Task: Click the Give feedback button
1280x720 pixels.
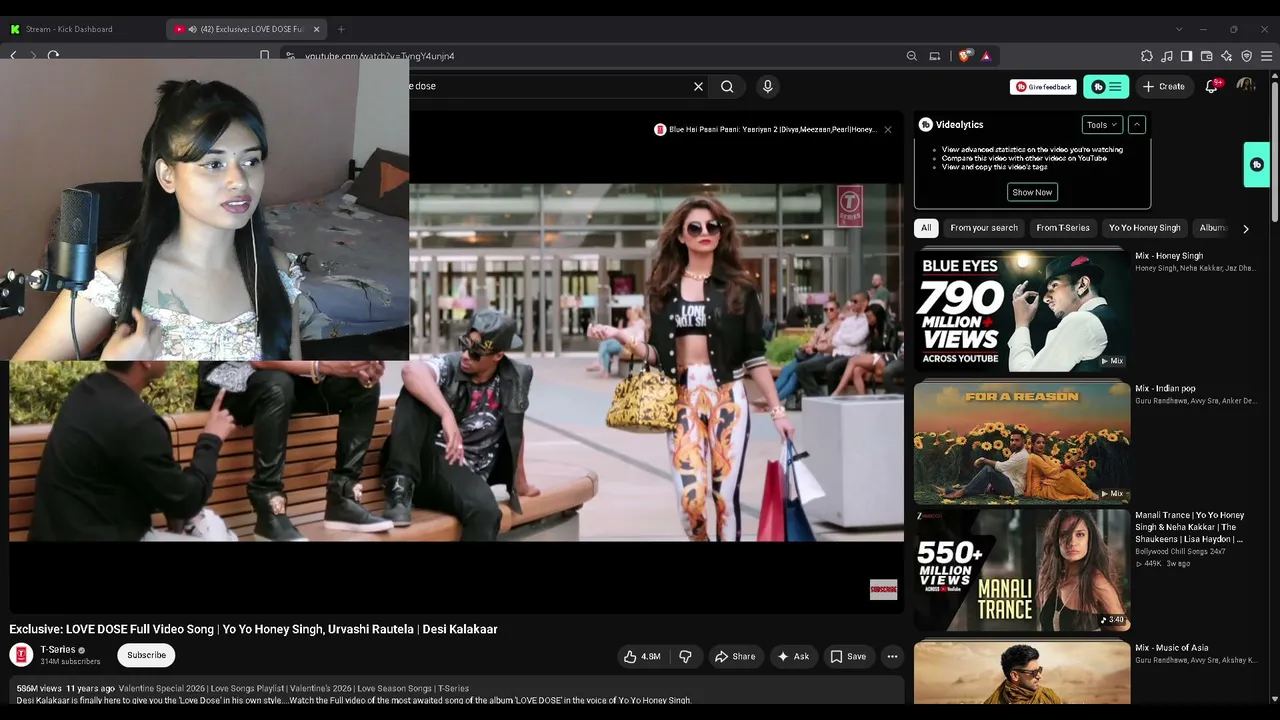Action: 1043,87
